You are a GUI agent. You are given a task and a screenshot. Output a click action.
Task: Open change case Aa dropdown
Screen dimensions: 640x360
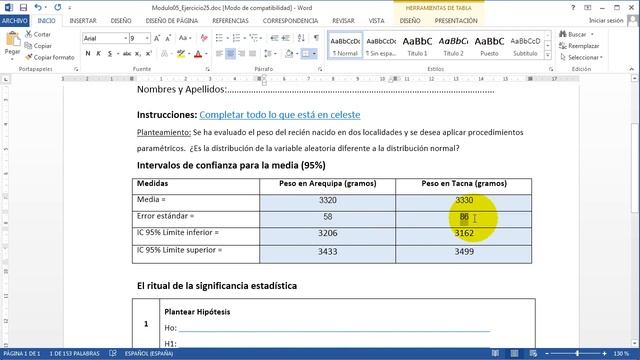[x=185, y=38]
